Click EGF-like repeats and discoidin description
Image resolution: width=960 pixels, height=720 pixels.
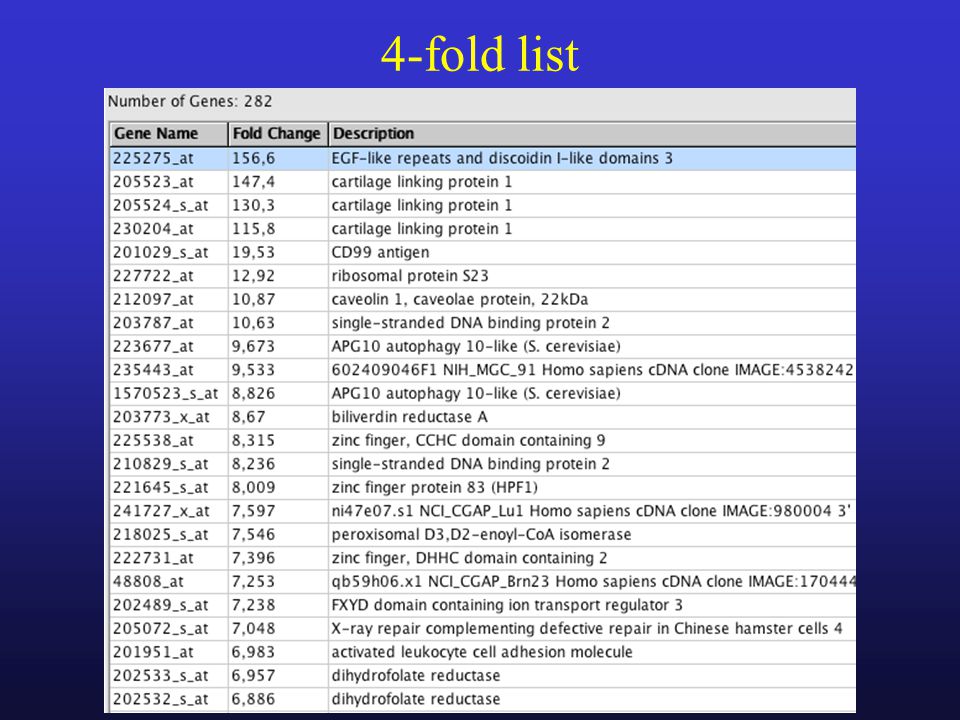point(502,159)
